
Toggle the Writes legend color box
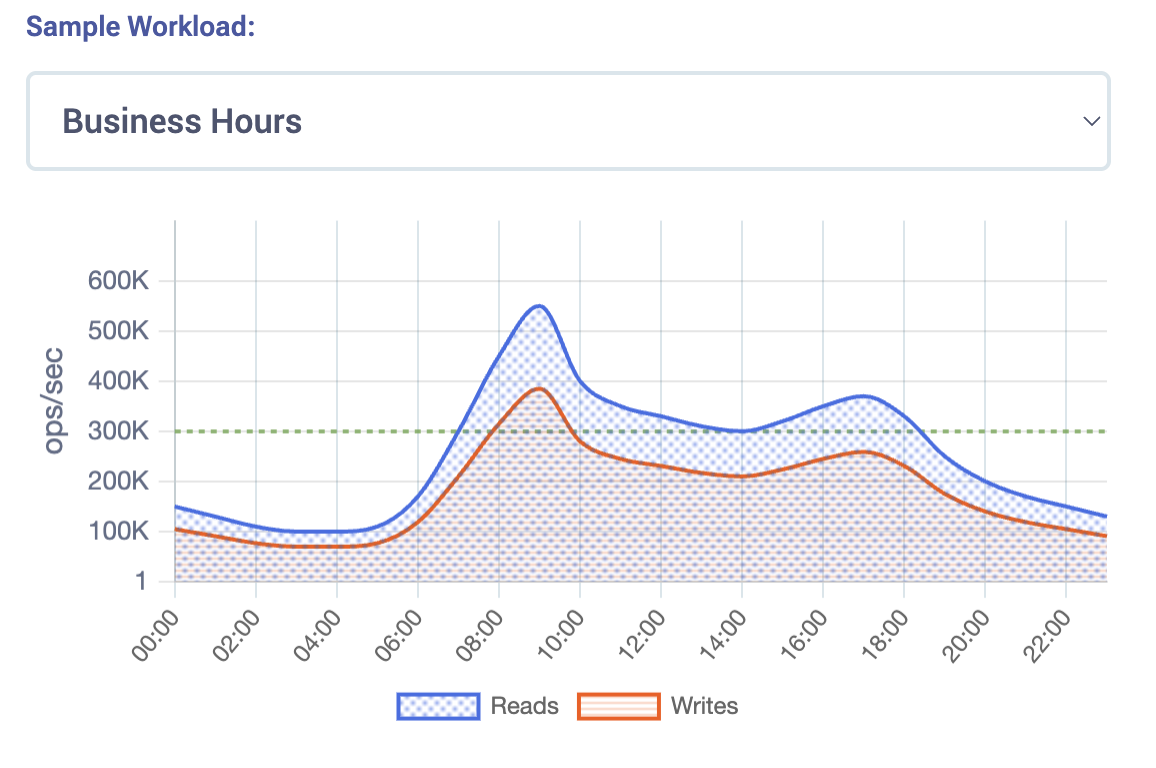(619, 706)
